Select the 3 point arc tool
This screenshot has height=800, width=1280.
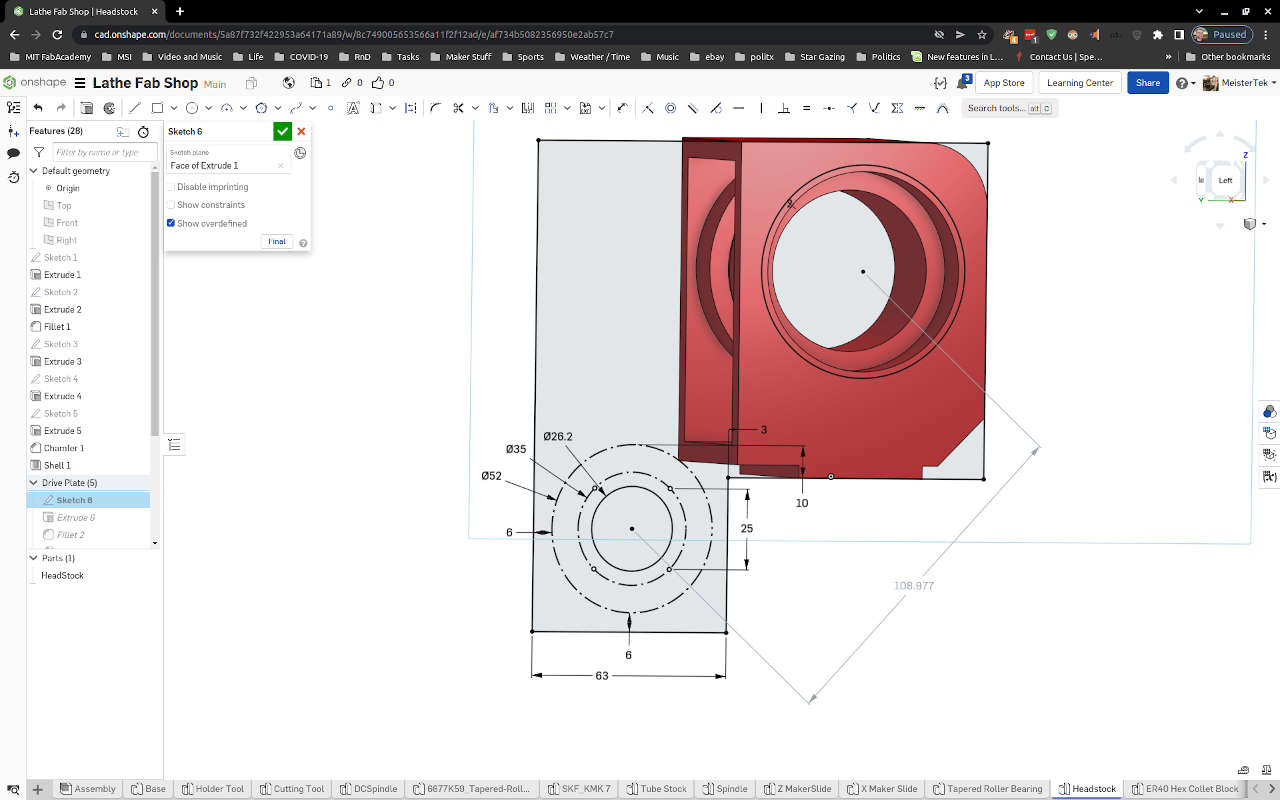[227, 108]
